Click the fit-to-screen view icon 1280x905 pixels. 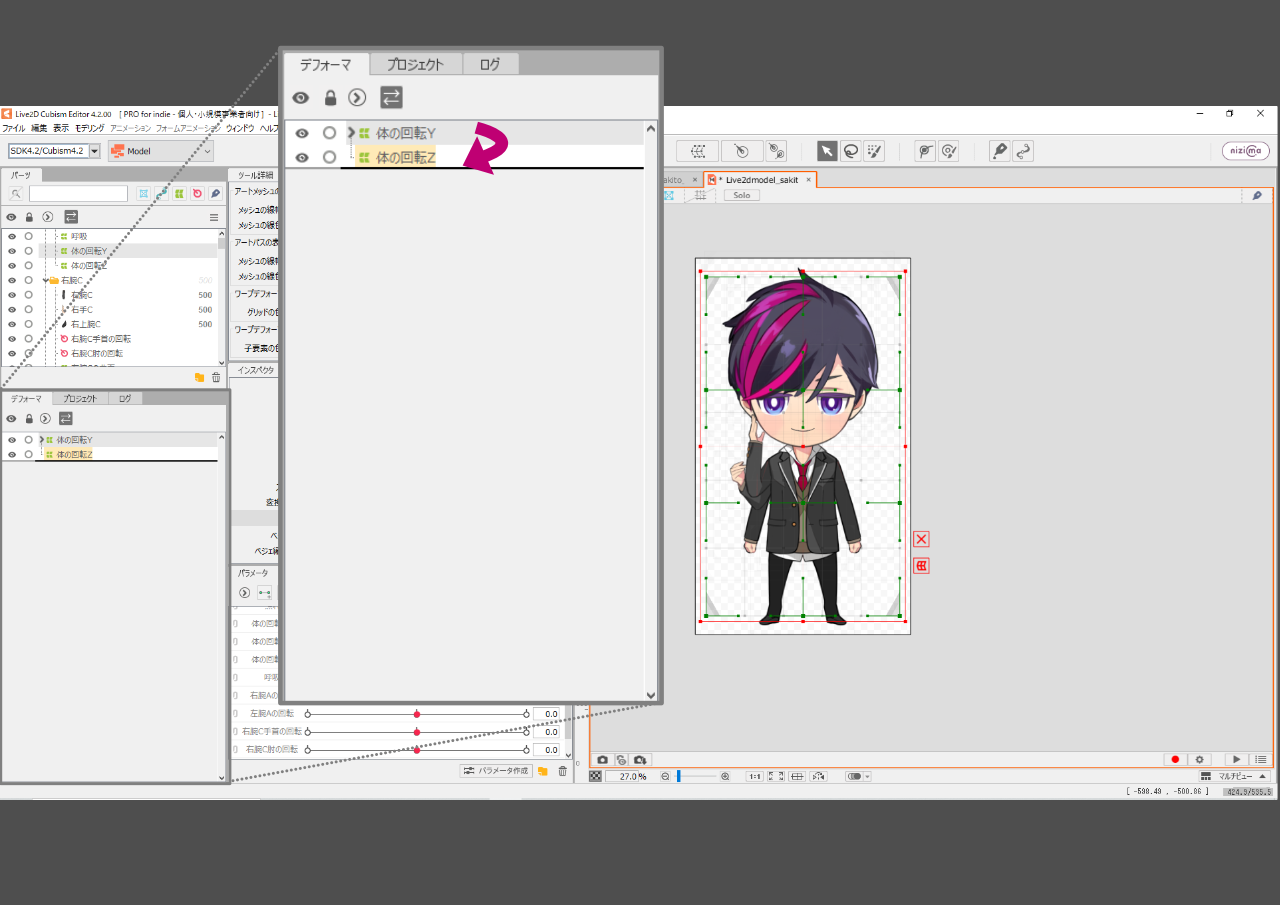[776, 776]
